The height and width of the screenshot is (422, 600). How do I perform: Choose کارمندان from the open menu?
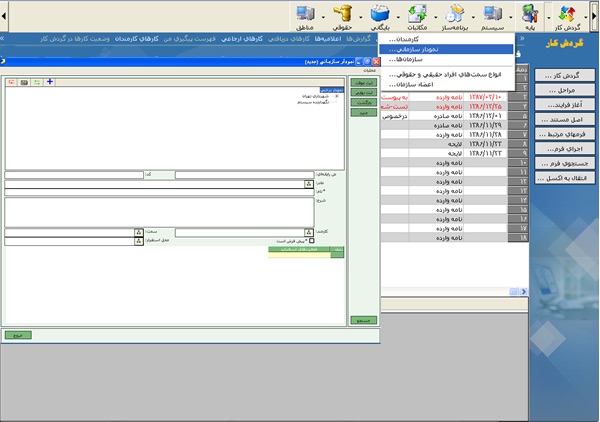[405, 39]
